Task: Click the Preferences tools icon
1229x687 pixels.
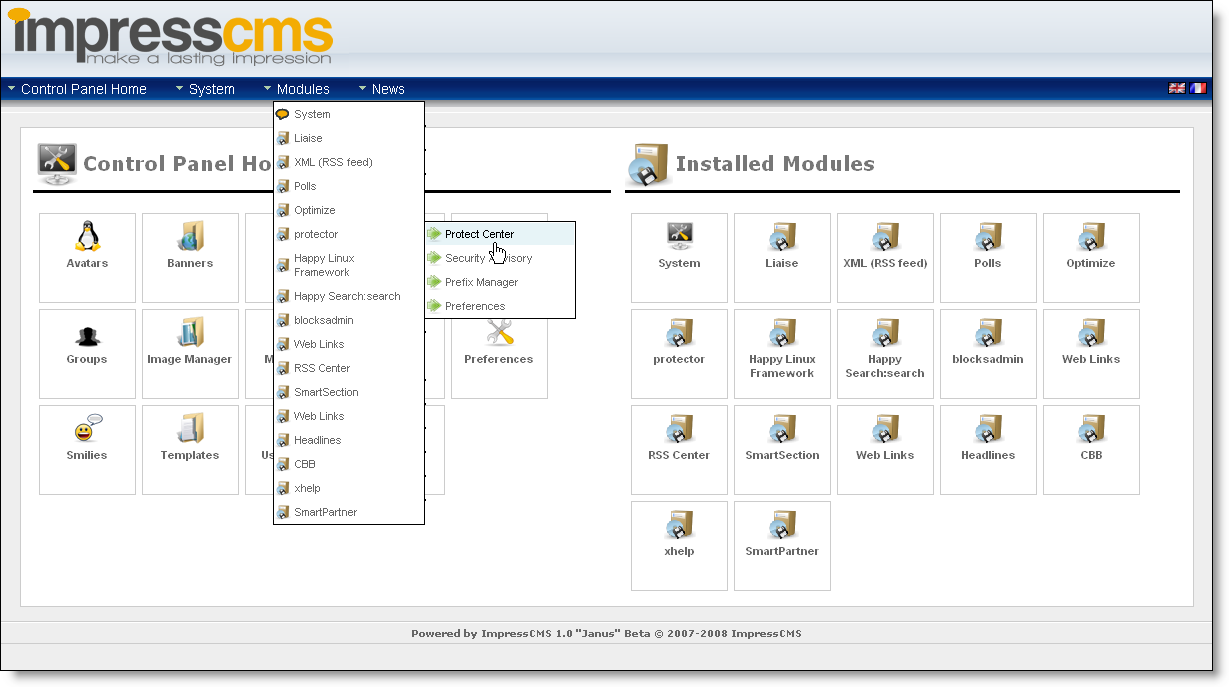Action: click(499, 335)
